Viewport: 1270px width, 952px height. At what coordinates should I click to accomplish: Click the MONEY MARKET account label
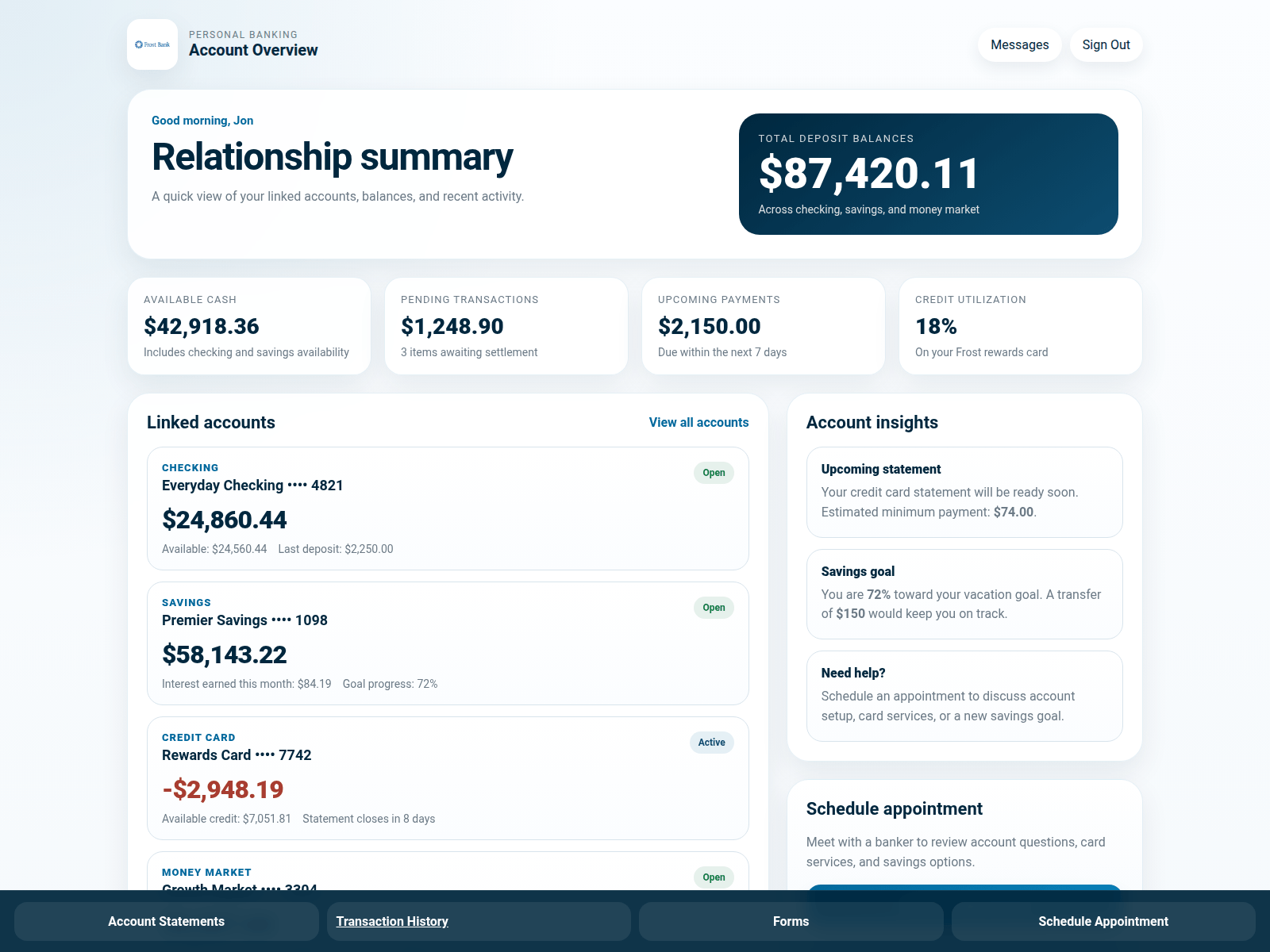pyautogui.click(x=206, y=872)
